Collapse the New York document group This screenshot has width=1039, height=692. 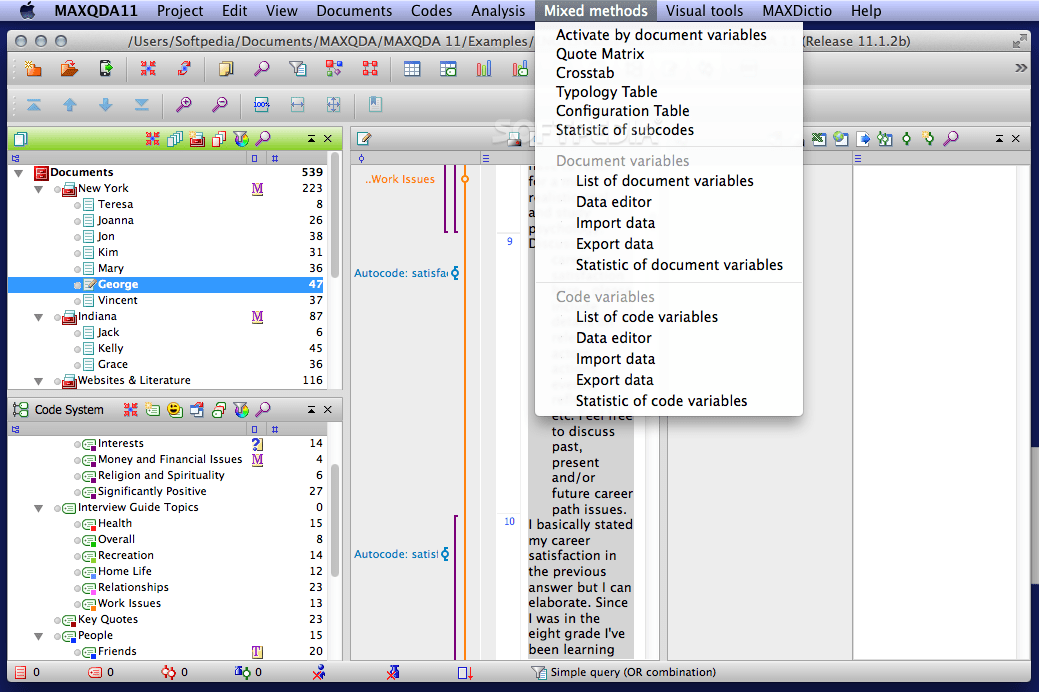(x=38, y=189)
